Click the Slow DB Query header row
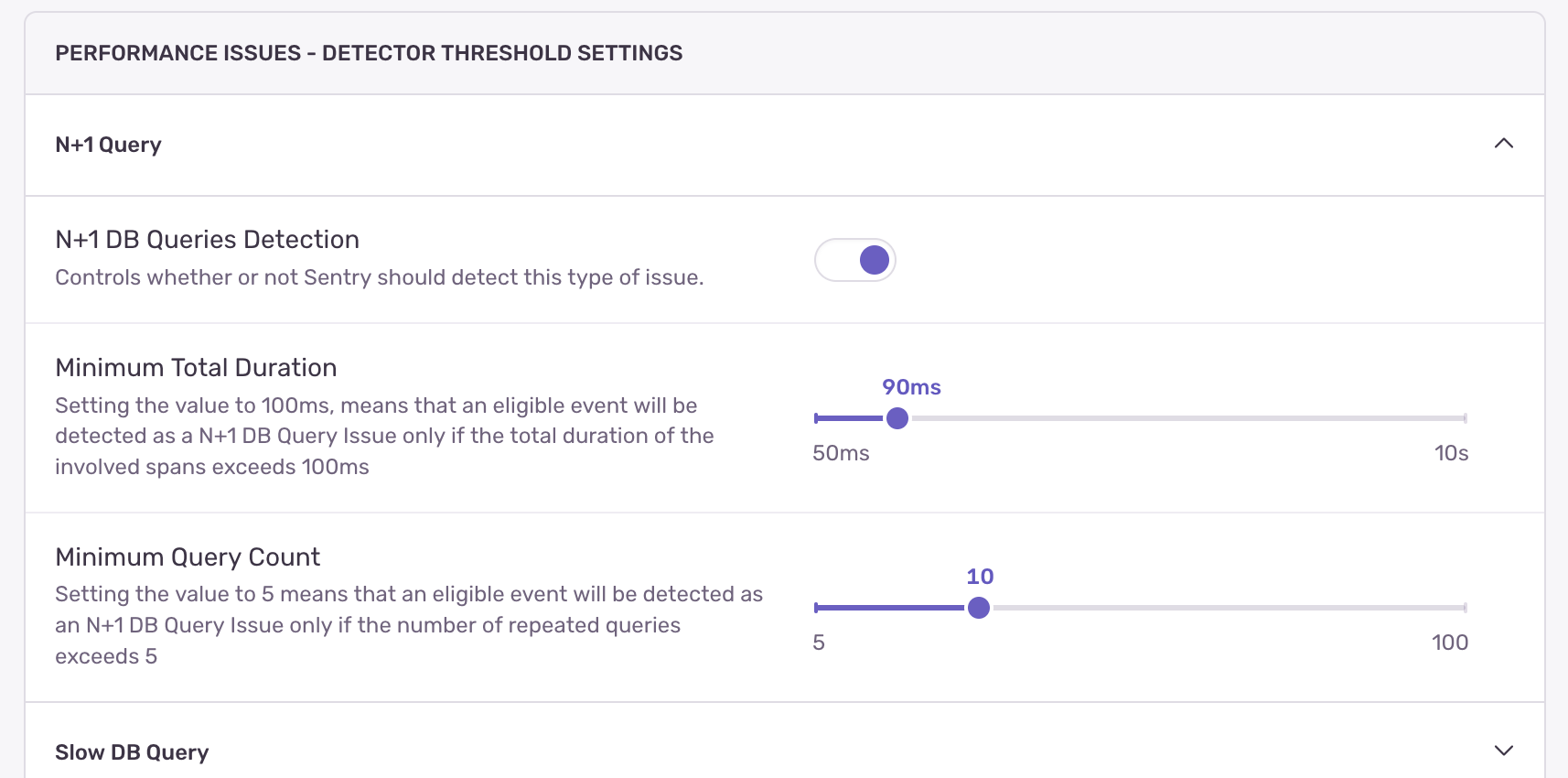 tap(131, 751)
